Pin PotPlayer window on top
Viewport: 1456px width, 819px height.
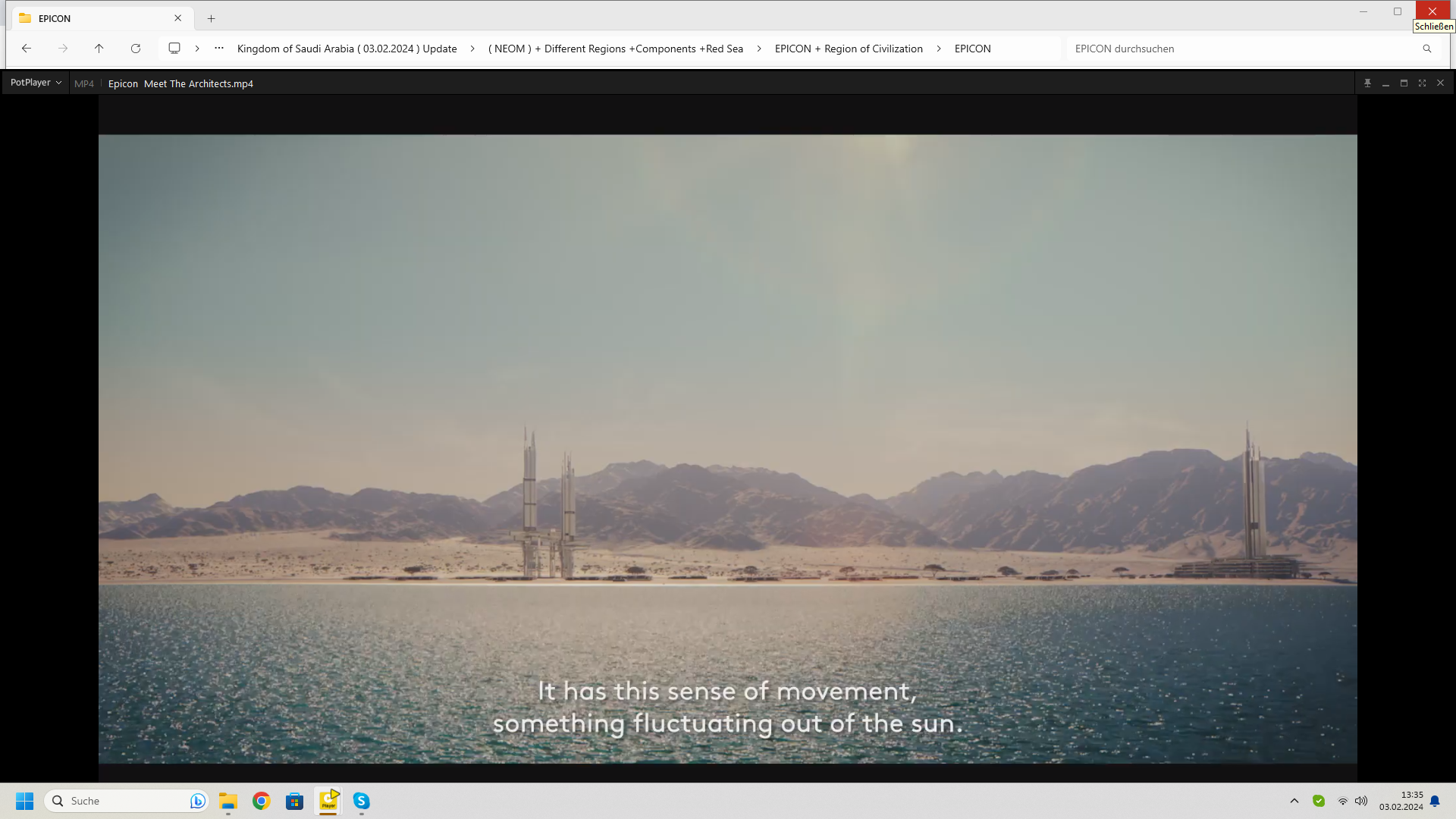[x=1367, y=83]
